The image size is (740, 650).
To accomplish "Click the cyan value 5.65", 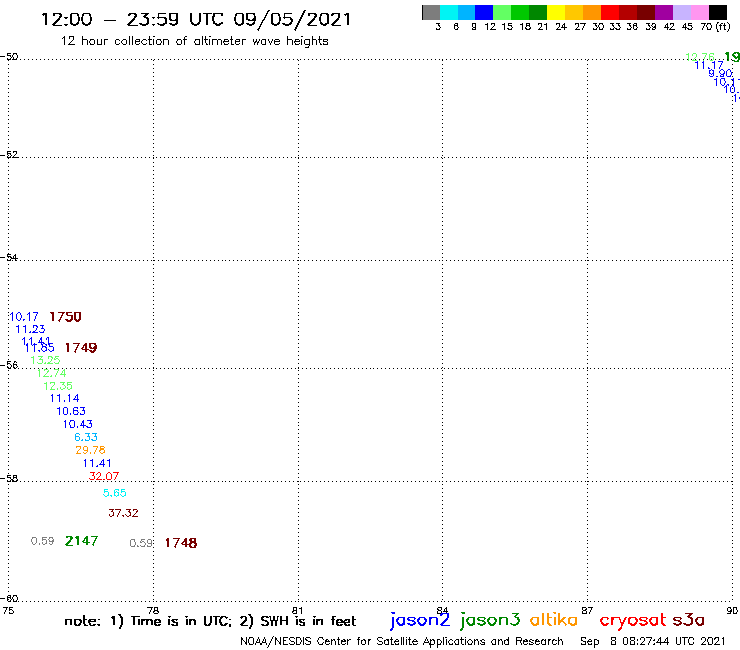I will point(115,493).
